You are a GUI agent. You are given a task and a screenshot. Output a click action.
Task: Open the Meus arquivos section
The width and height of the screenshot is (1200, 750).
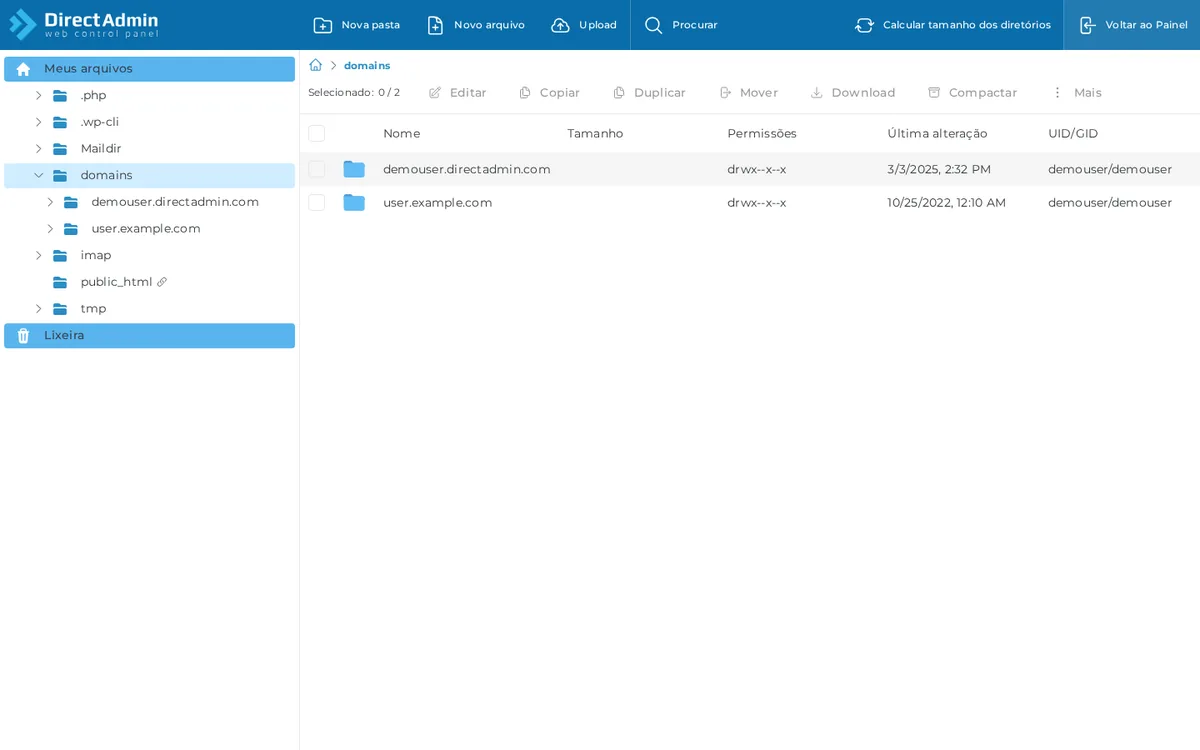(149, 69)
